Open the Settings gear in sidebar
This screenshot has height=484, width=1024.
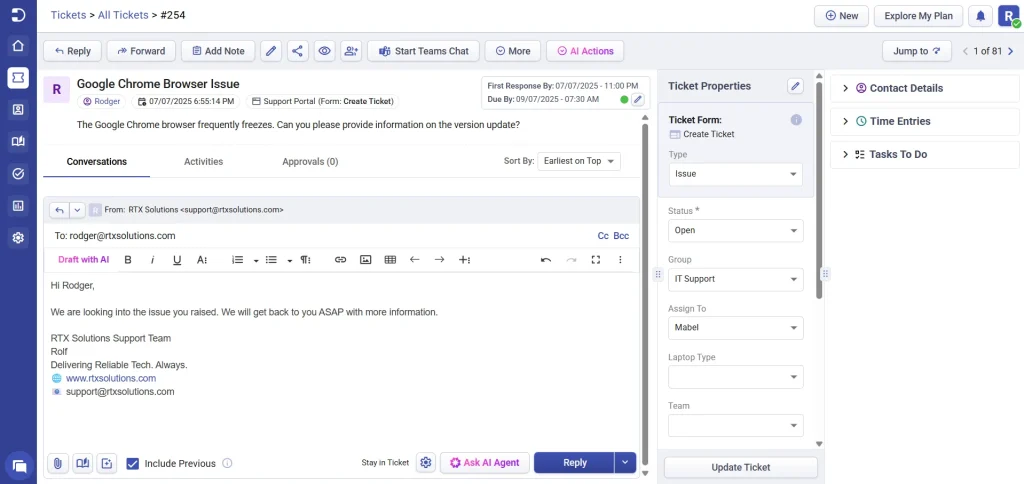click(18, 238)
